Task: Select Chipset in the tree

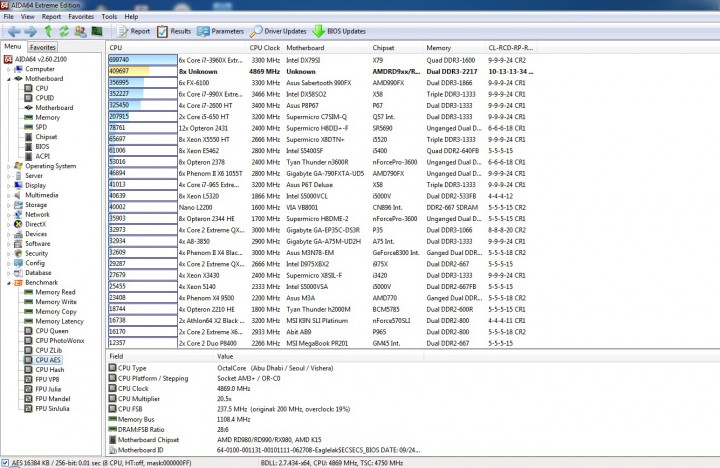Action: [46, 137]
